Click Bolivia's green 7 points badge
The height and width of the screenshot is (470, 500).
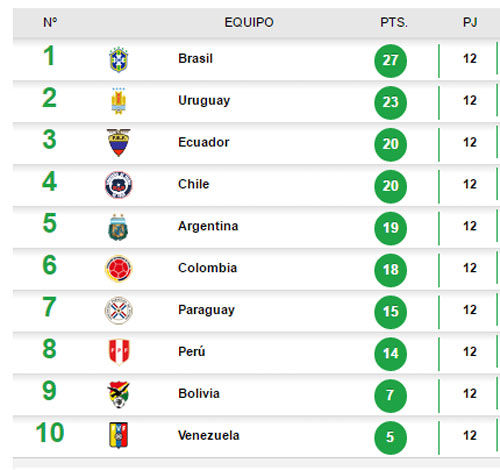390,396
